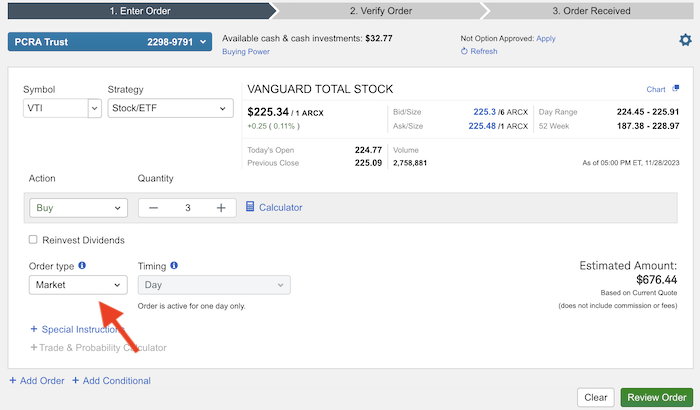Click the refresh icon under Not Option Approved
The image size is (700, 410).
(464, 51)
